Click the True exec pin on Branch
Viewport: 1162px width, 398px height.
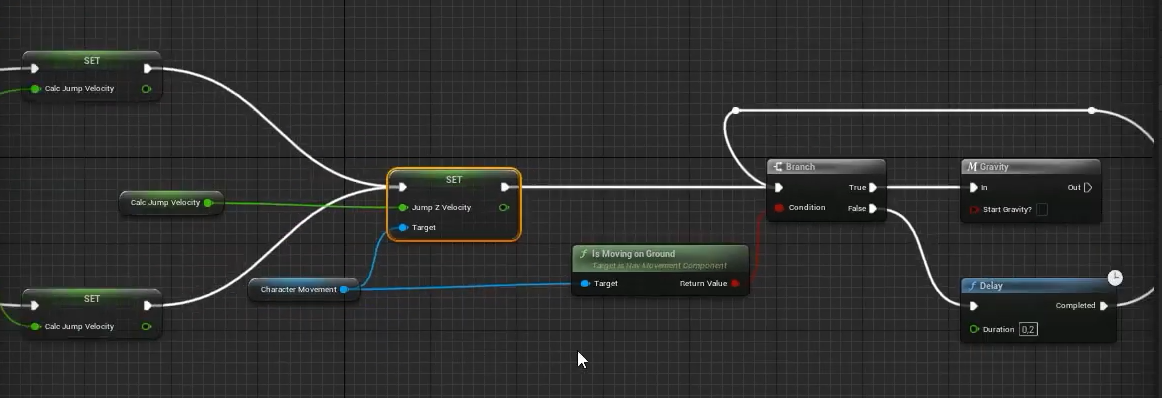click(874, 188)
